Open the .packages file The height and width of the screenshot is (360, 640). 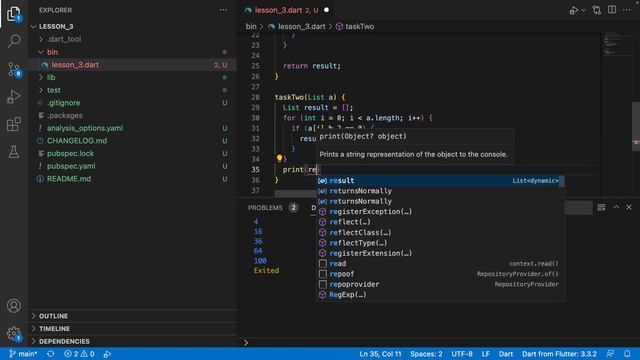[x=132, y=116]
